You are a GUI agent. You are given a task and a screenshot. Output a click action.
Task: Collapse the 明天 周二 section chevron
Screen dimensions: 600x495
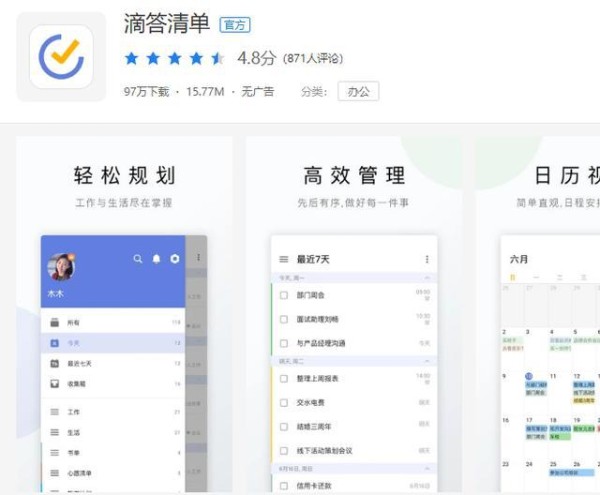click(x=427, y=361)
